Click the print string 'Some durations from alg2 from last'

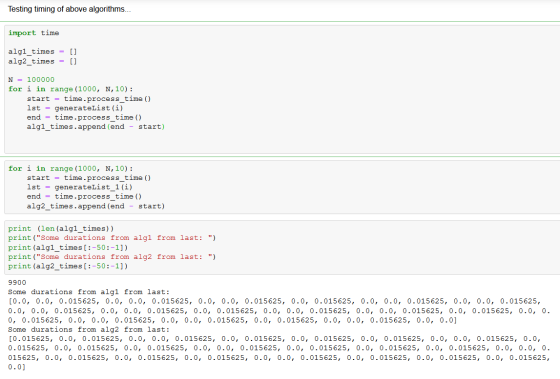pyautogui.click(x=124, y=256)
